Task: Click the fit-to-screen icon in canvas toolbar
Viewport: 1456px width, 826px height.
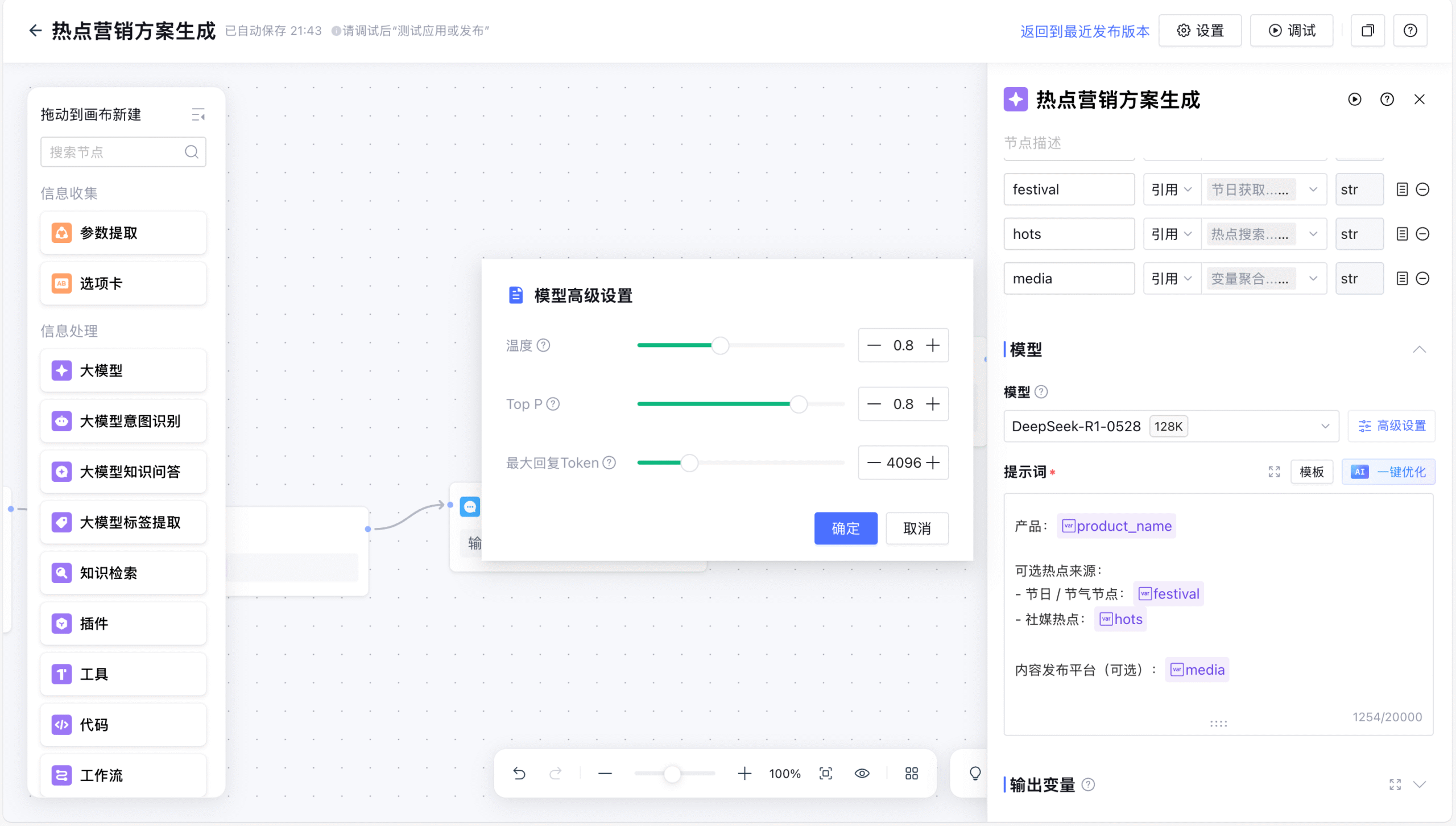Action: [x=825, y=773]
